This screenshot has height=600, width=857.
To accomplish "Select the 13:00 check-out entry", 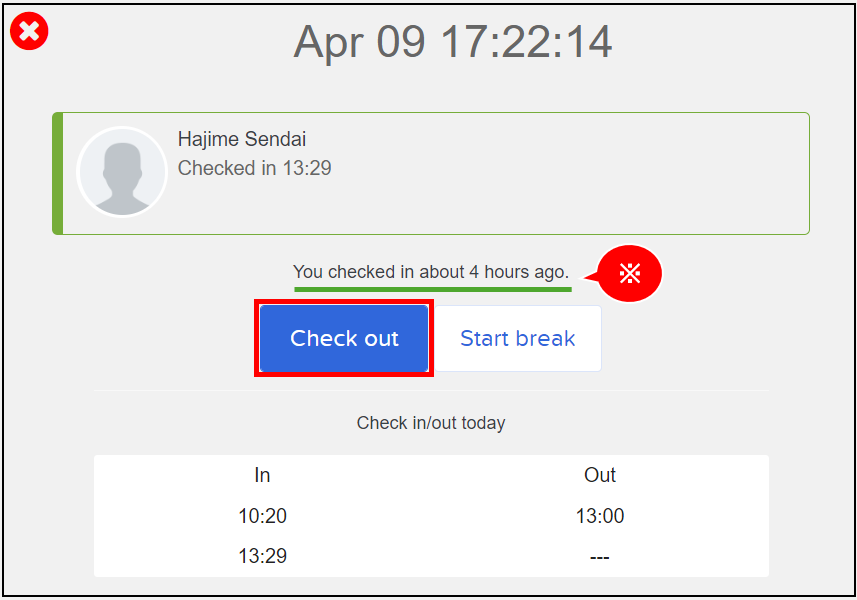I will [600, 515].
